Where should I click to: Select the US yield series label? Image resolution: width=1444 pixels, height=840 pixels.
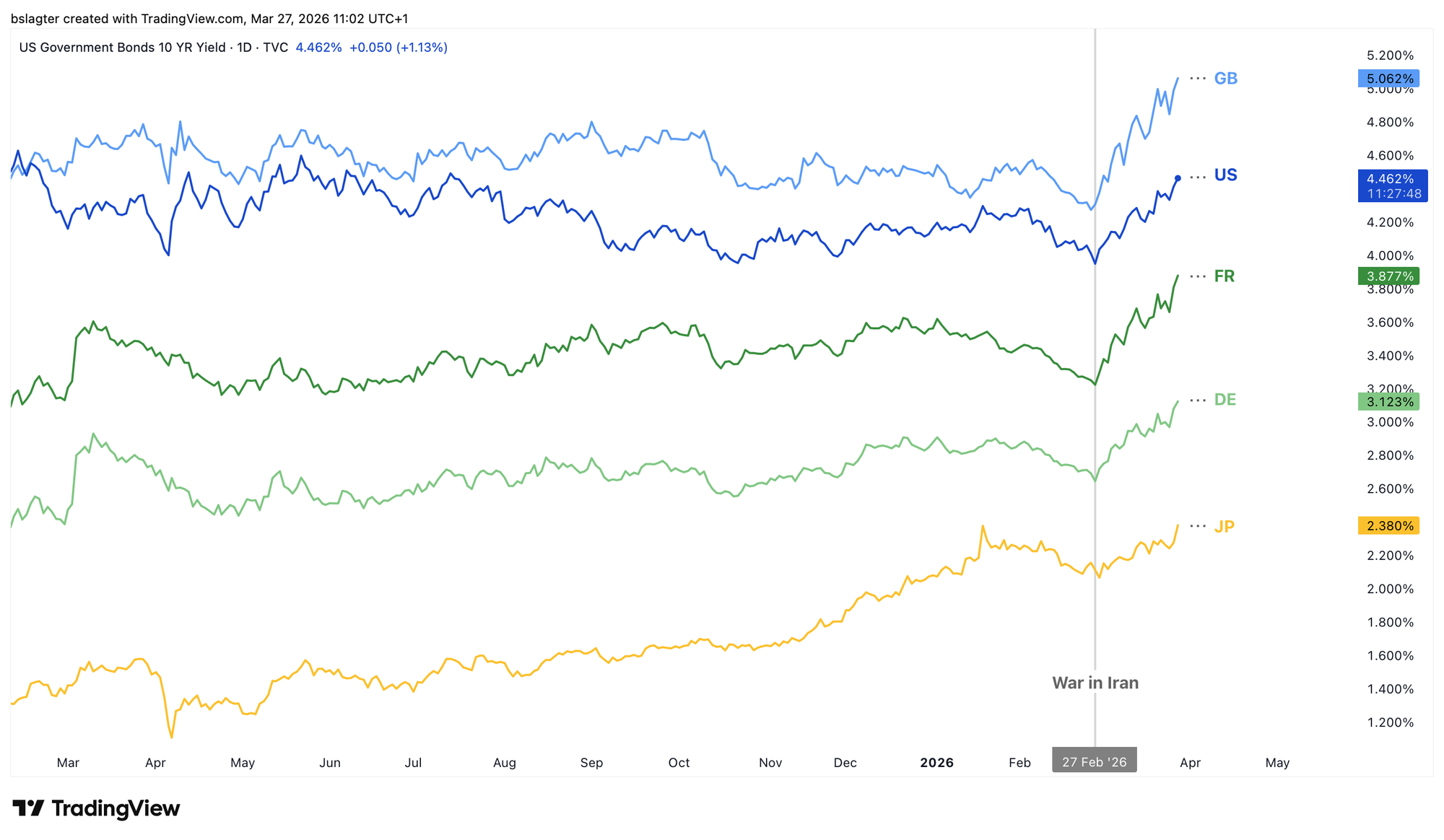pos(1226,175)
